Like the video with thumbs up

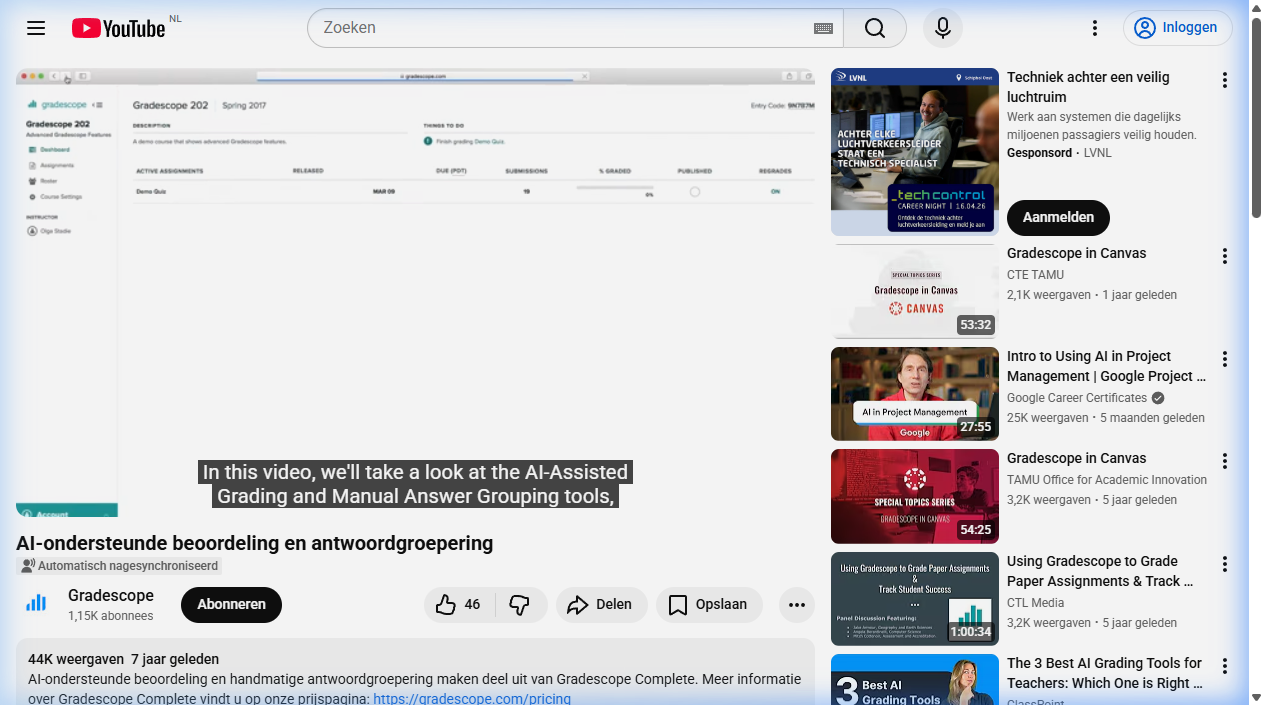pyautogui.click(x=459, y=605)
